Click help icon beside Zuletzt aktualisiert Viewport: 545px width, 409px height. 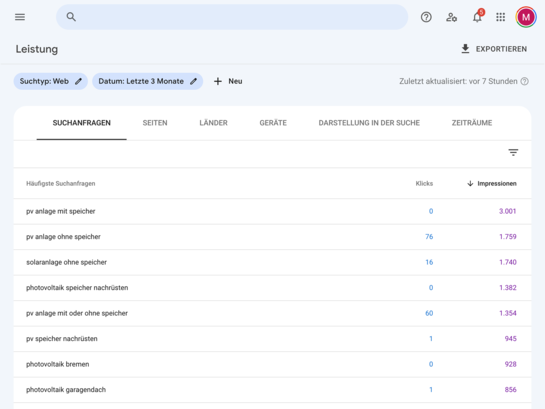(524, 81)
